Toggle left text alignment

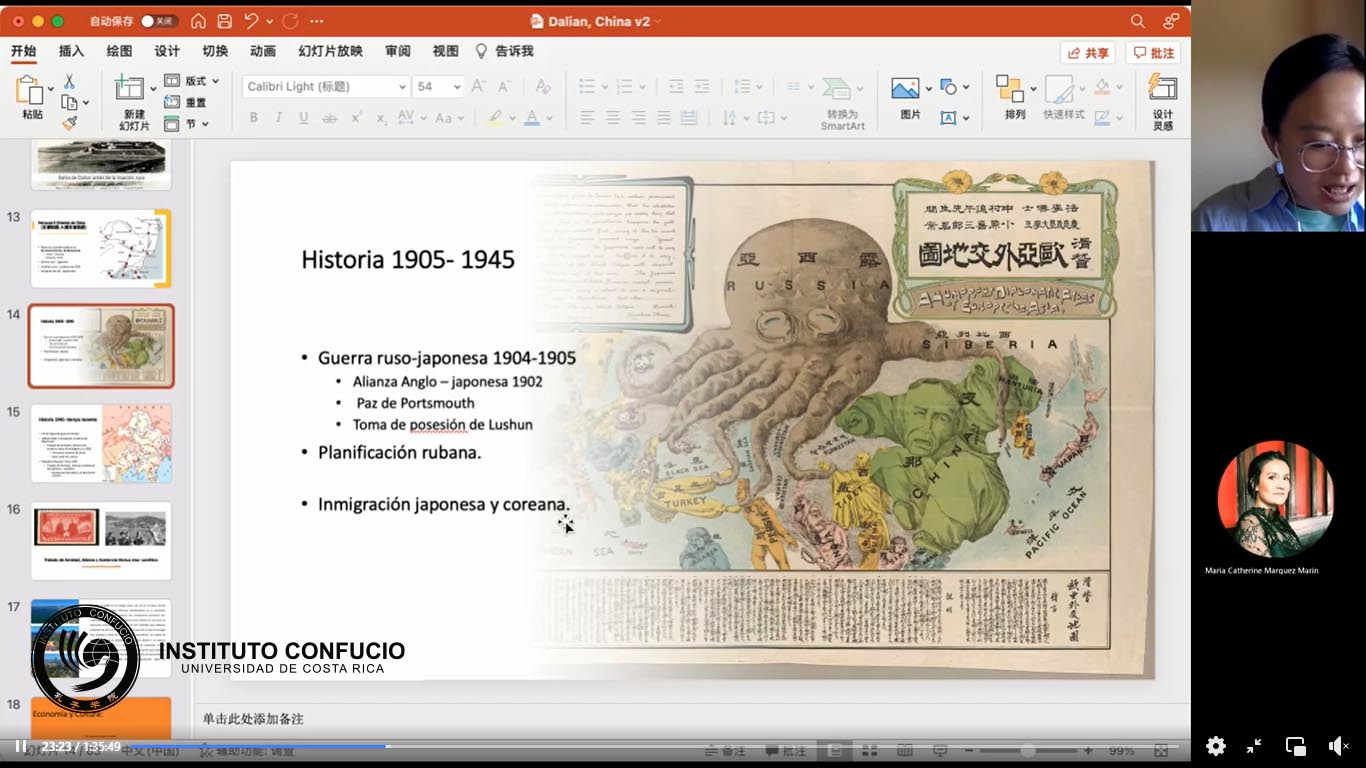(x=587, y=118)
